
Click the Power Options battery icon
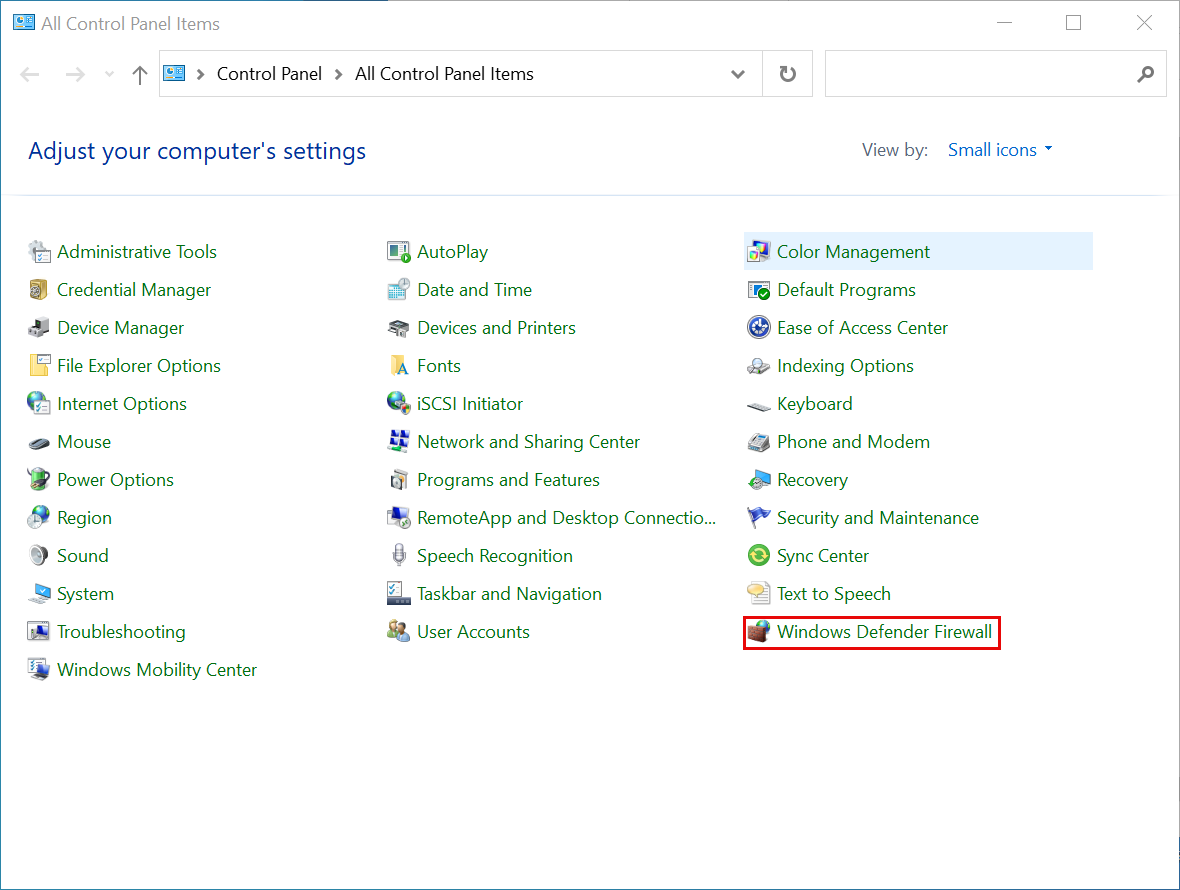(39, 480)
